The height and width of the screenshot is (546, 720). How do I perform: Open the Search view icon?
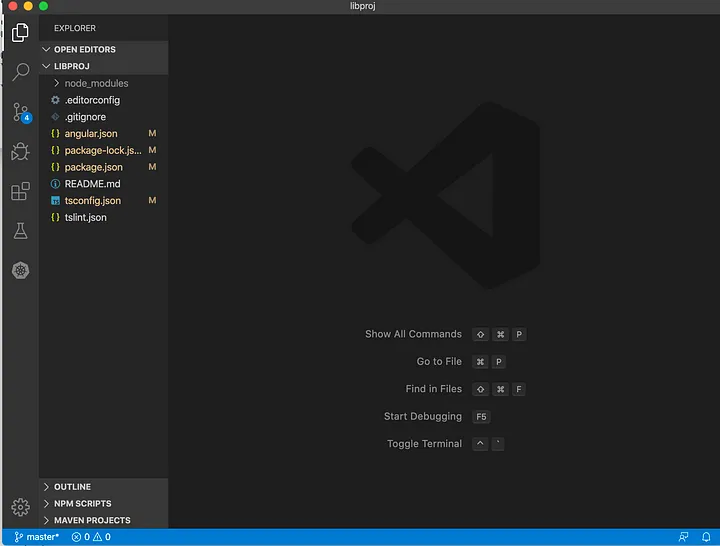pyautogui.click(x=20, y=72)
